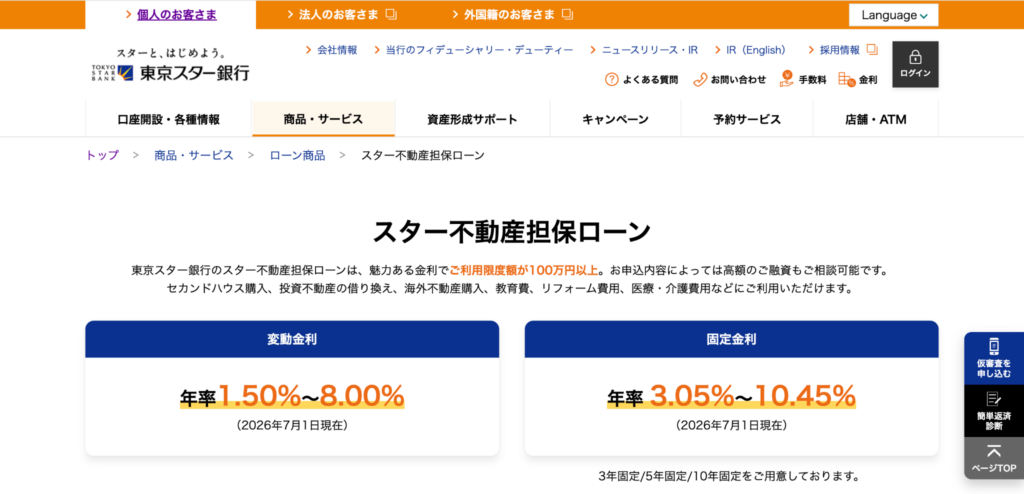Expand the 口座開設・各種情報 menu
This screenshot has width=1024, height=494.
click(x=168, y=119)
